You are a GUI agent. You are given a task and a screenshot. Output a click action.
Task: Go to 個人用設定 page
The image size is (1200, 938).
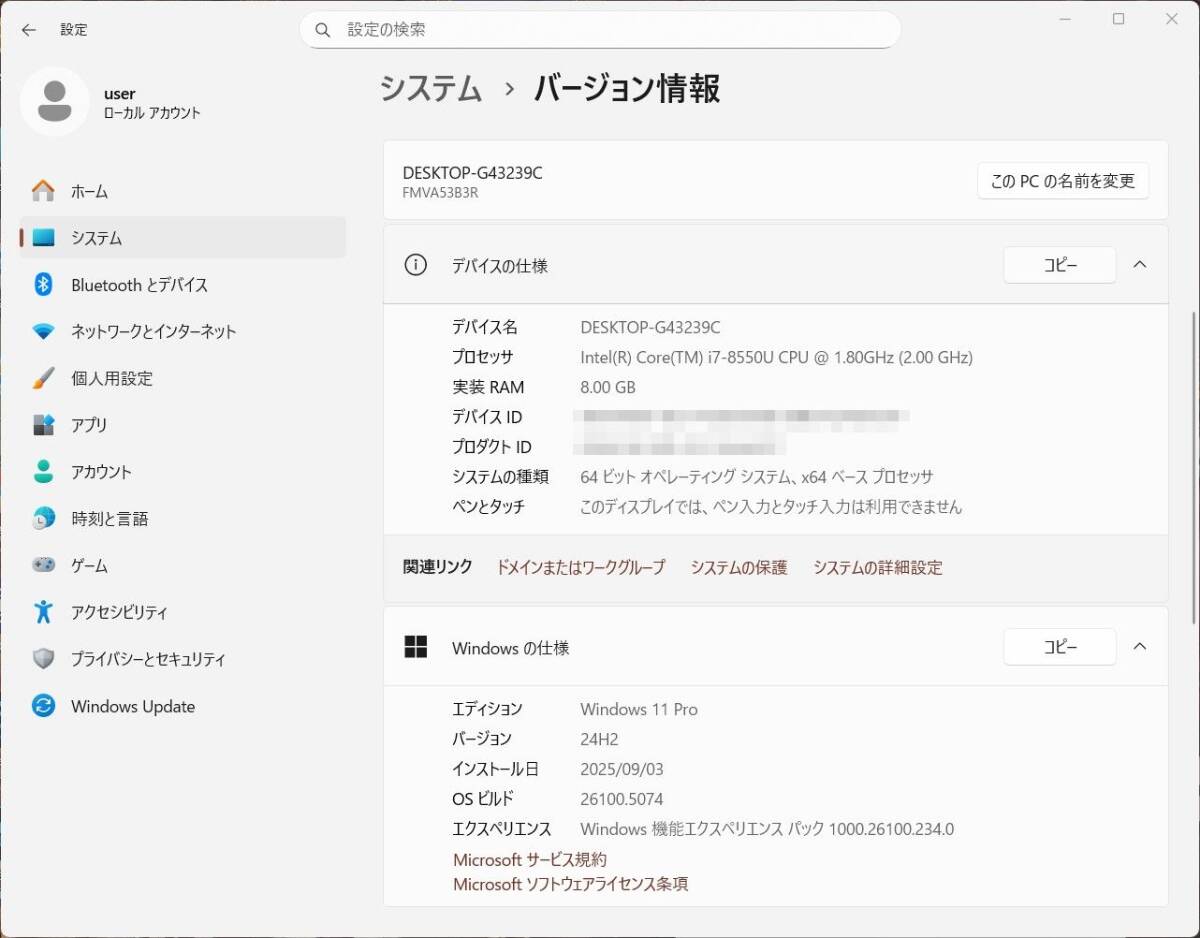point(183,378)
